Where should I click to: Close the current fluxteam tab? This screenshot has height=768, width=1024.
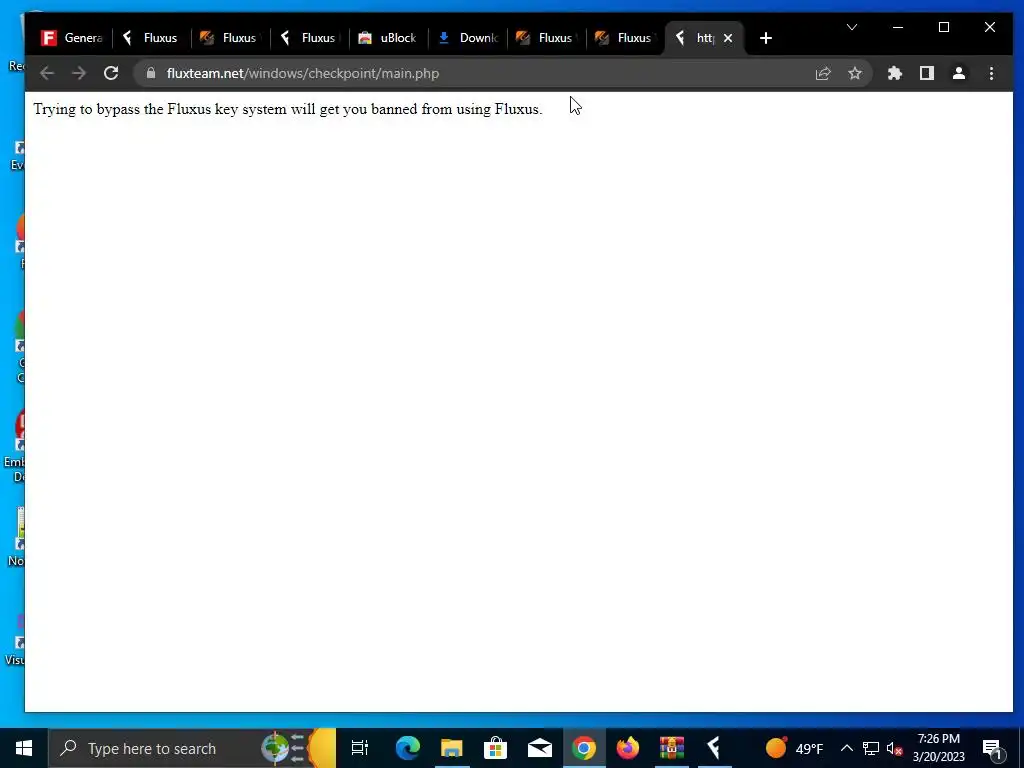pos(728,38)
